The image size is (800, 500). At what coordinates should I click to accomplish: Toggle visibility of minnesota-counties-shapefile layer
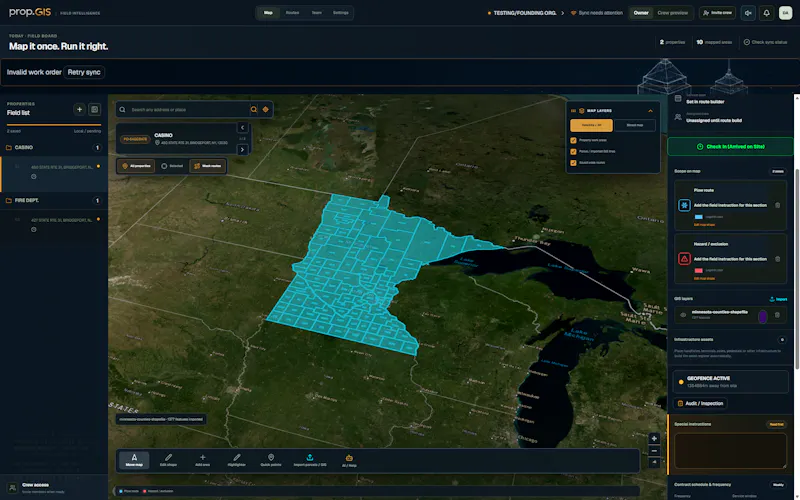(683, 315)
